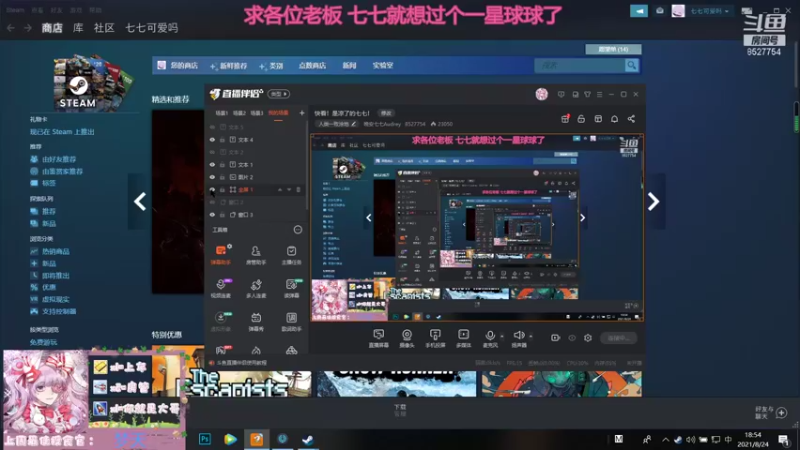Open 热销商品 link in Steam sidebar
Viewport: 800px width, 450px height.
tap(56, 252)
